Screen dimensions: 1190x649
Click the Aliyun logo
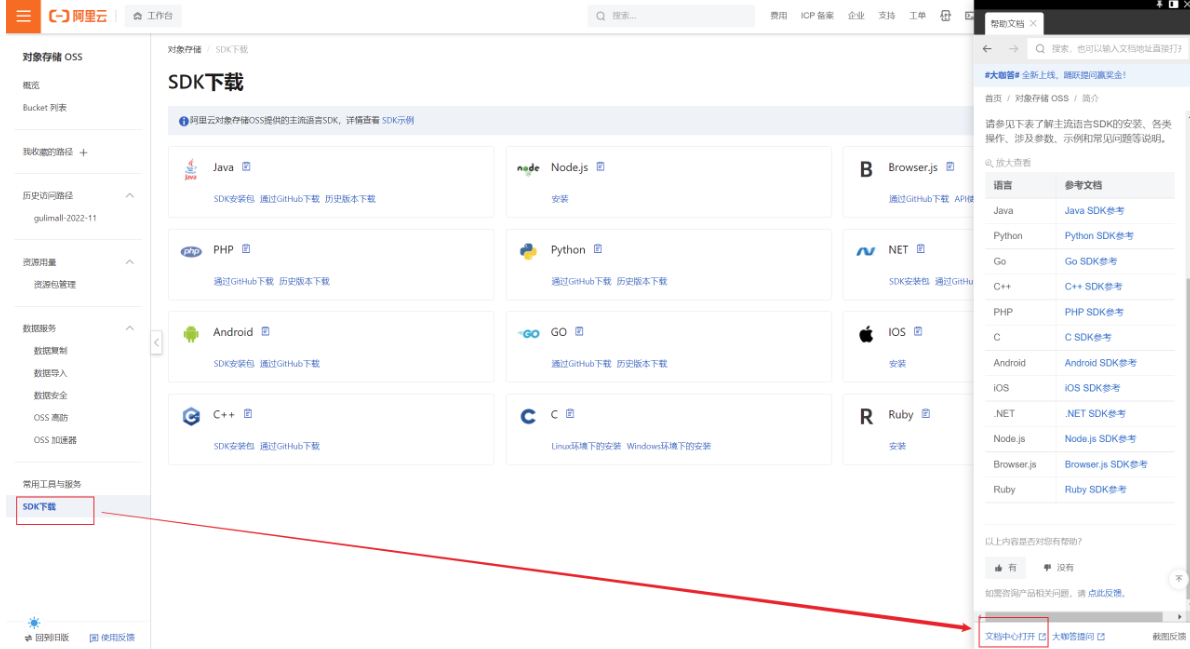click(78, 16)
